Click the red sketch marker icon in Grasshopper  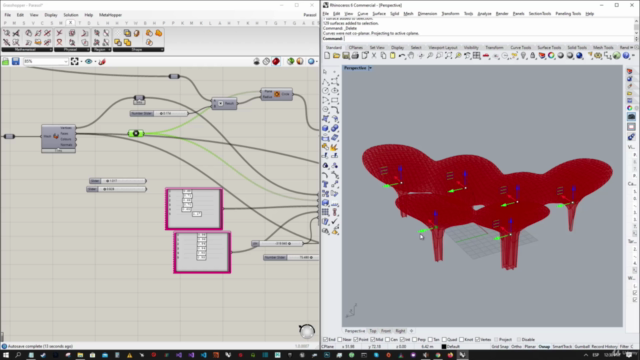[102, 61]
